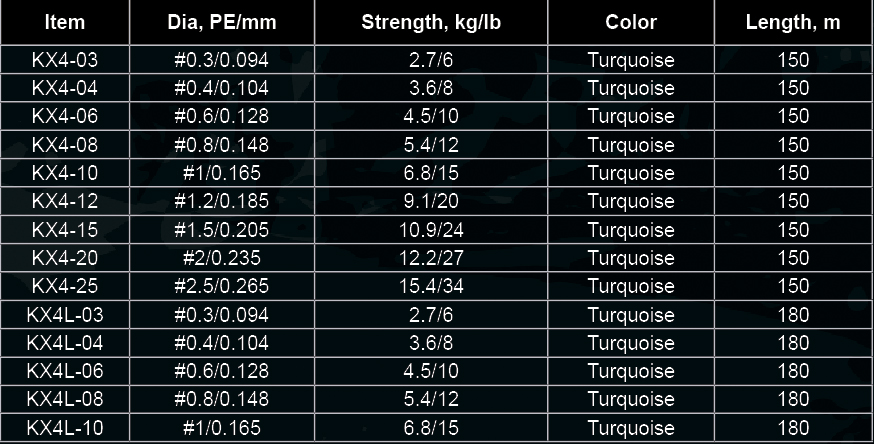Select the 180 length for KX4L-06
Screen dimensions: 874x444
(793, 371)
